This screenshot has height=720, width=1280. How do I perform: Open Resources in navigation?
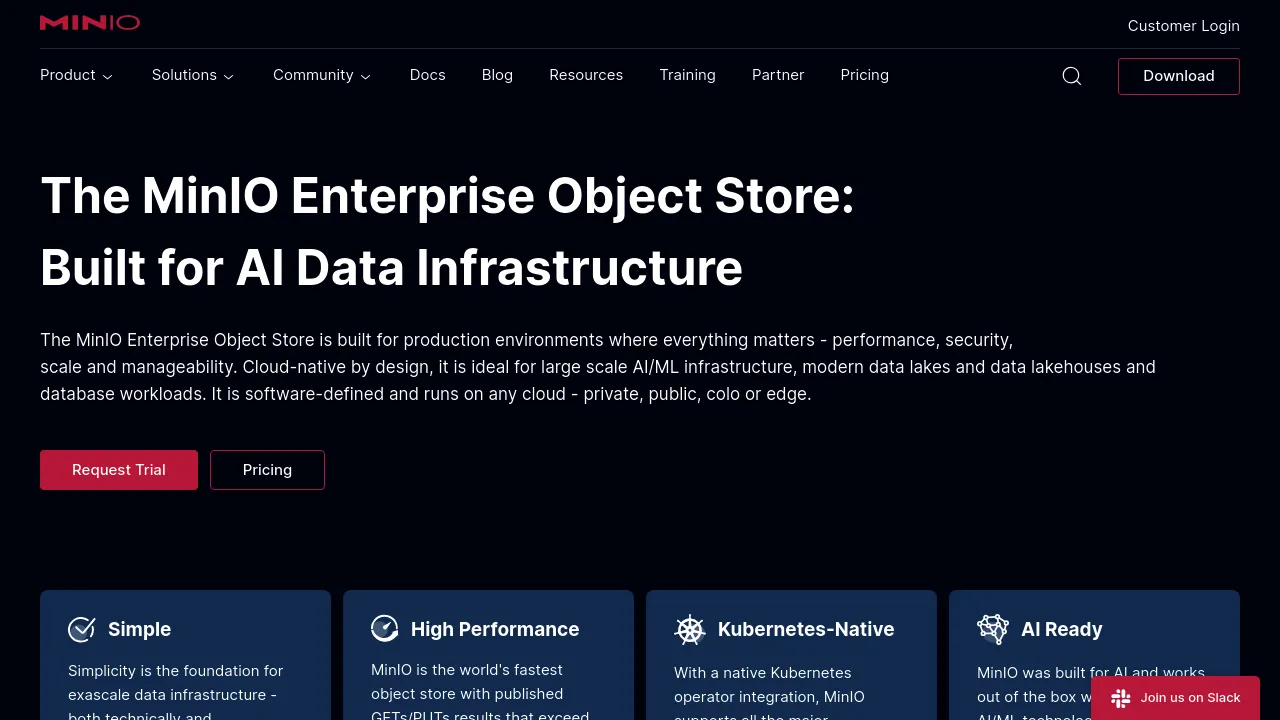(586, 75)
